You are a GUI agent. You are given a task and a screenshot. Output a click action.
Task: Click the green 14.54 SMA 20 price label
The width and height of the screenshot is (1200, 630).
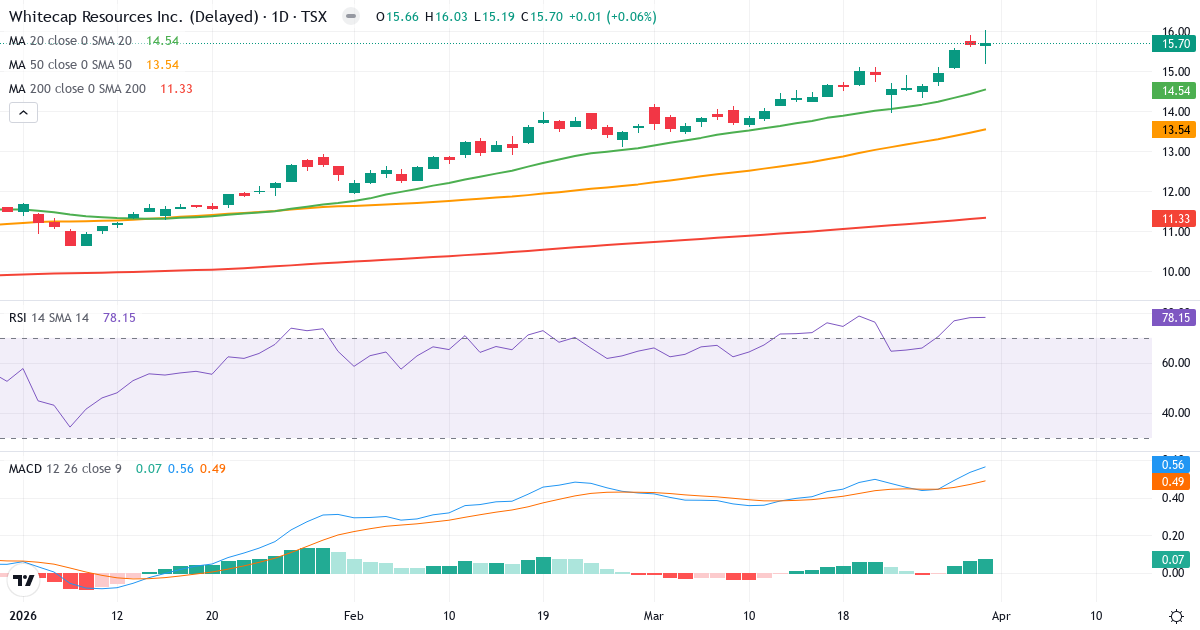(x=1172, y=91)
